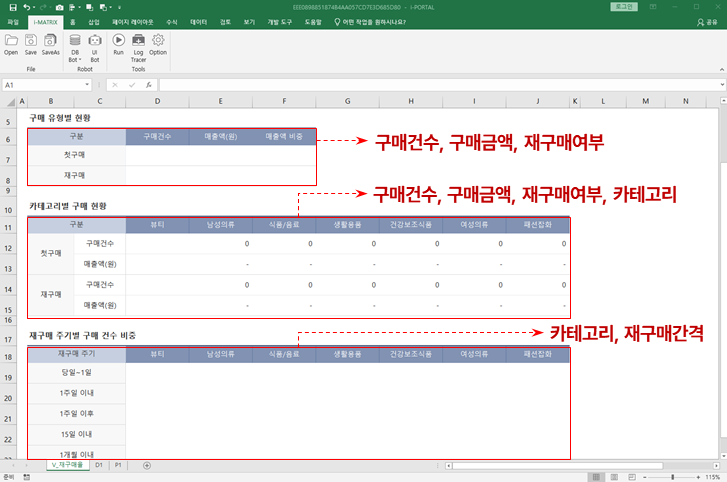This screenshot has width=727, height=482.
Task: Click the 공유 share button
Action: (x=707, y=22)
